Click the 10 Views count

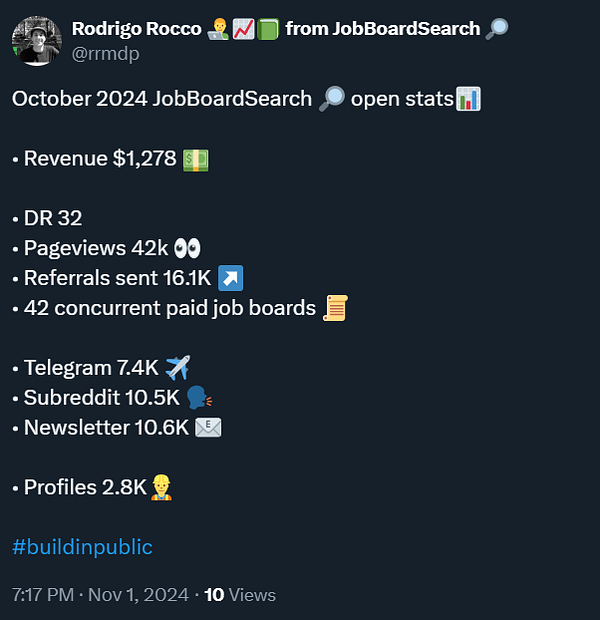[x=240, y=595]
